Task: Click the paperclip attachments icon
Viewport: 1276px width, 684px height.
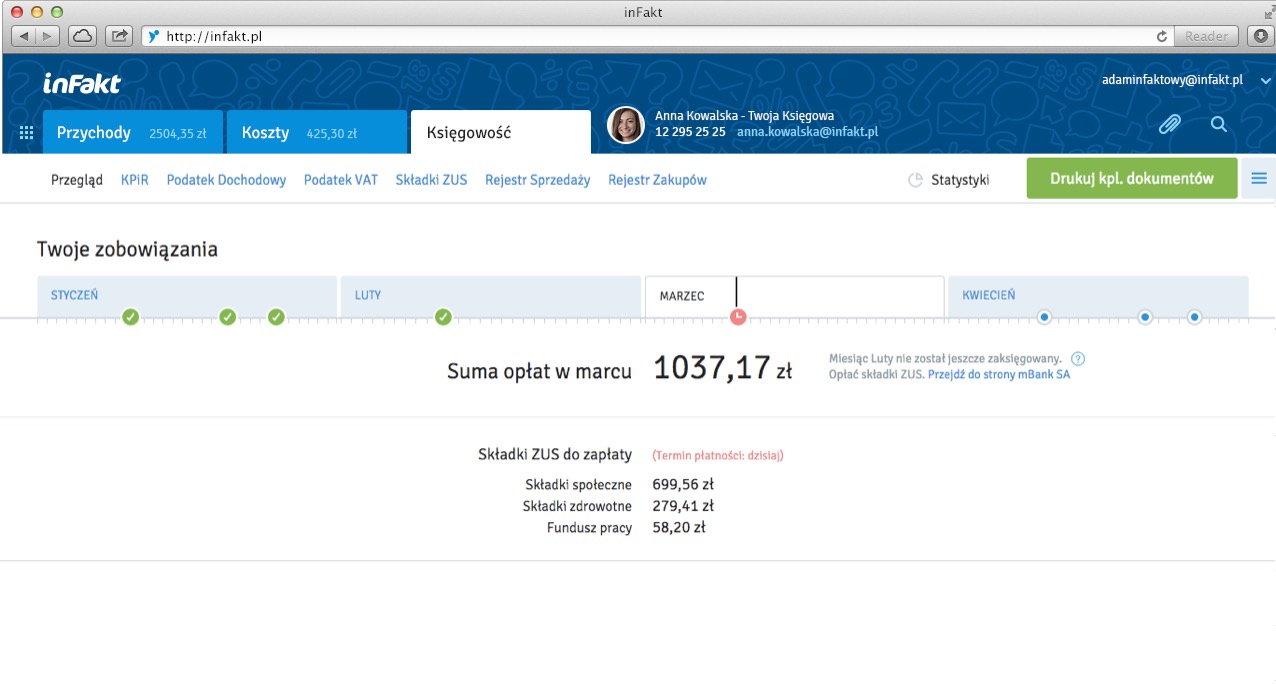Action: (x=1169, y=124)
